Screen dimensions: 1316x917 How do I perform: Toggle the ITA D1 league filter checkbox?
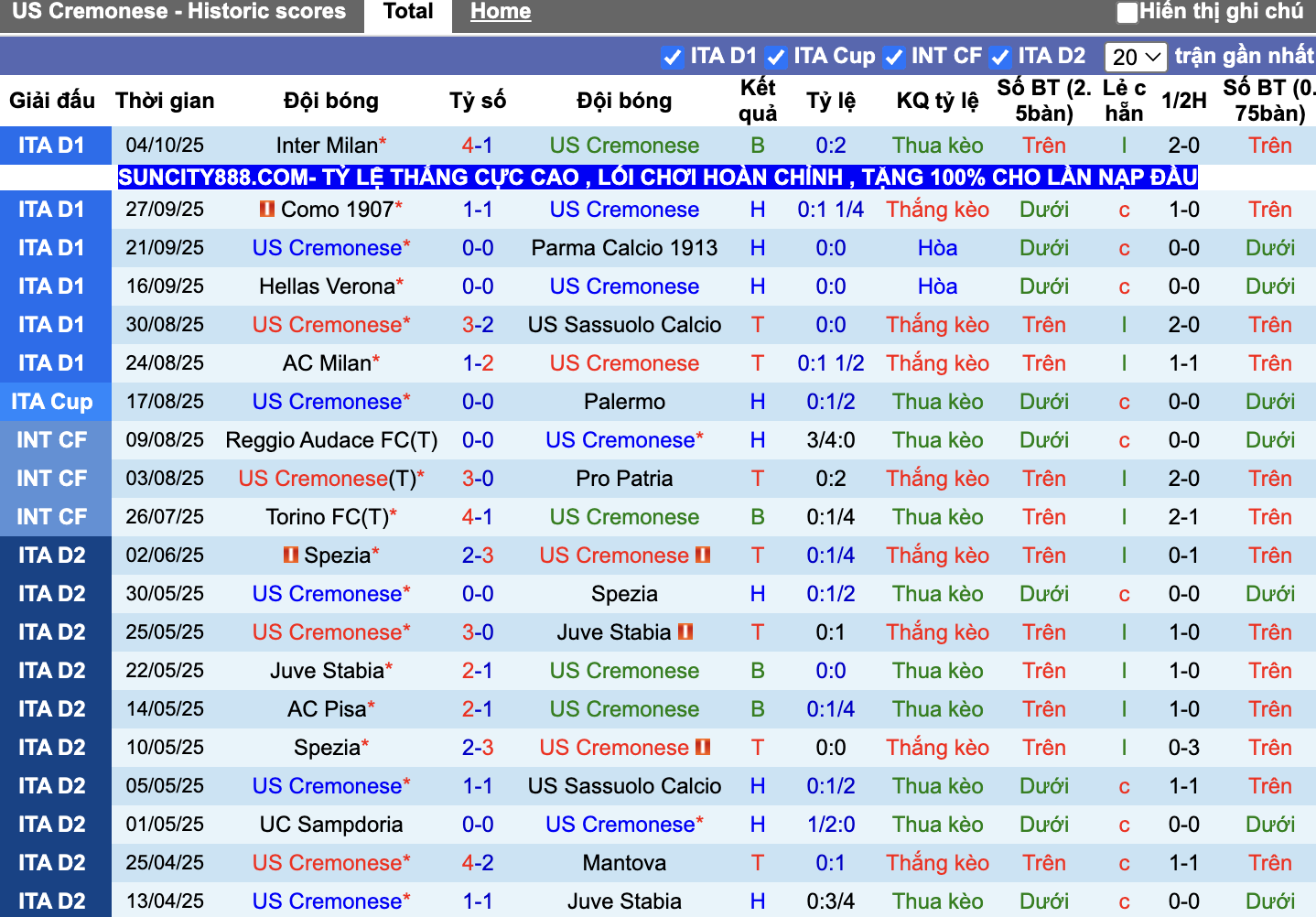click(673, 57)
